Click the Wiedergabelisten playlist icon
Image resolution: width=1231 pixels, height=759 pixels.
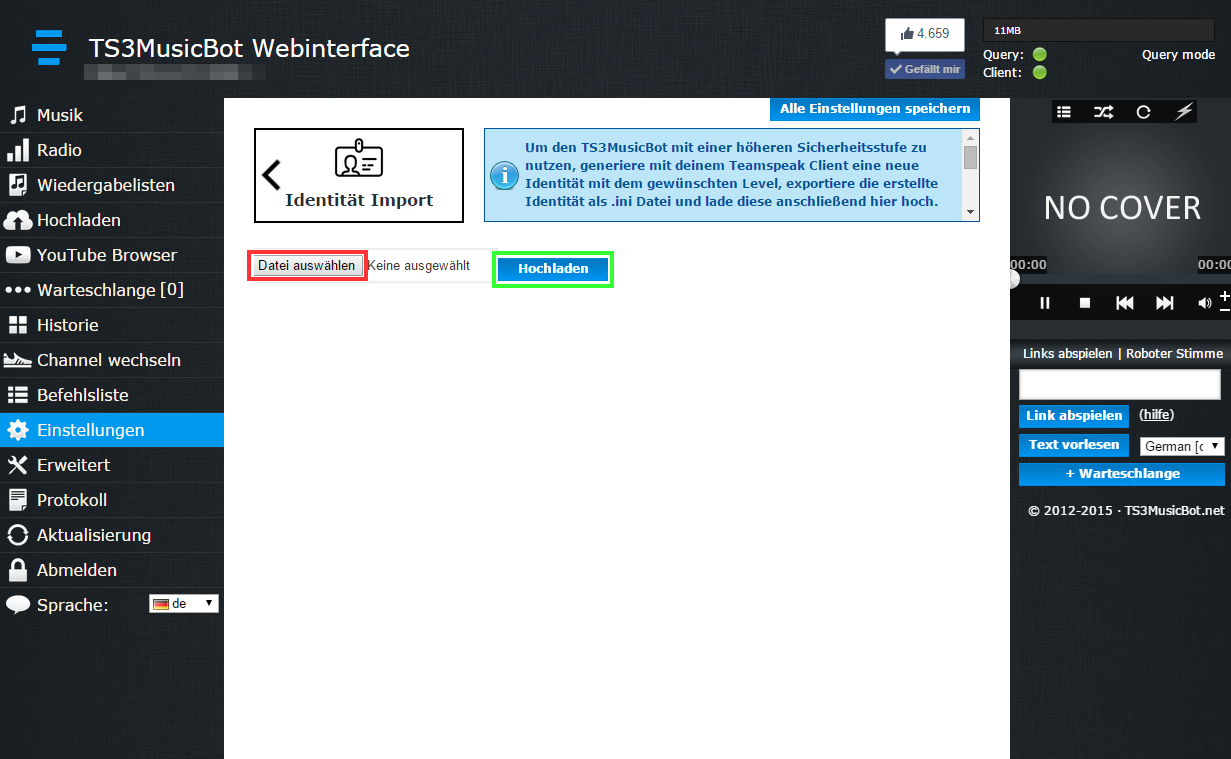click(x=18, y=185)
